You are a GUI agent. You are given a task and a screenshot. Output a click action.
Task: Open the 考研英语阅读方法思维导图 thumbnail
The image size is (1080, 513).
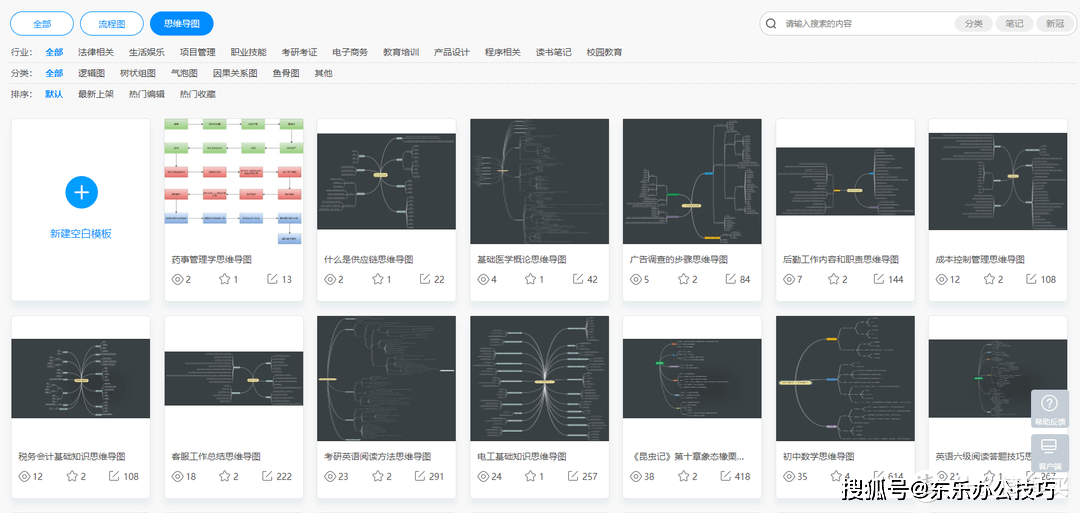(386, 378)
